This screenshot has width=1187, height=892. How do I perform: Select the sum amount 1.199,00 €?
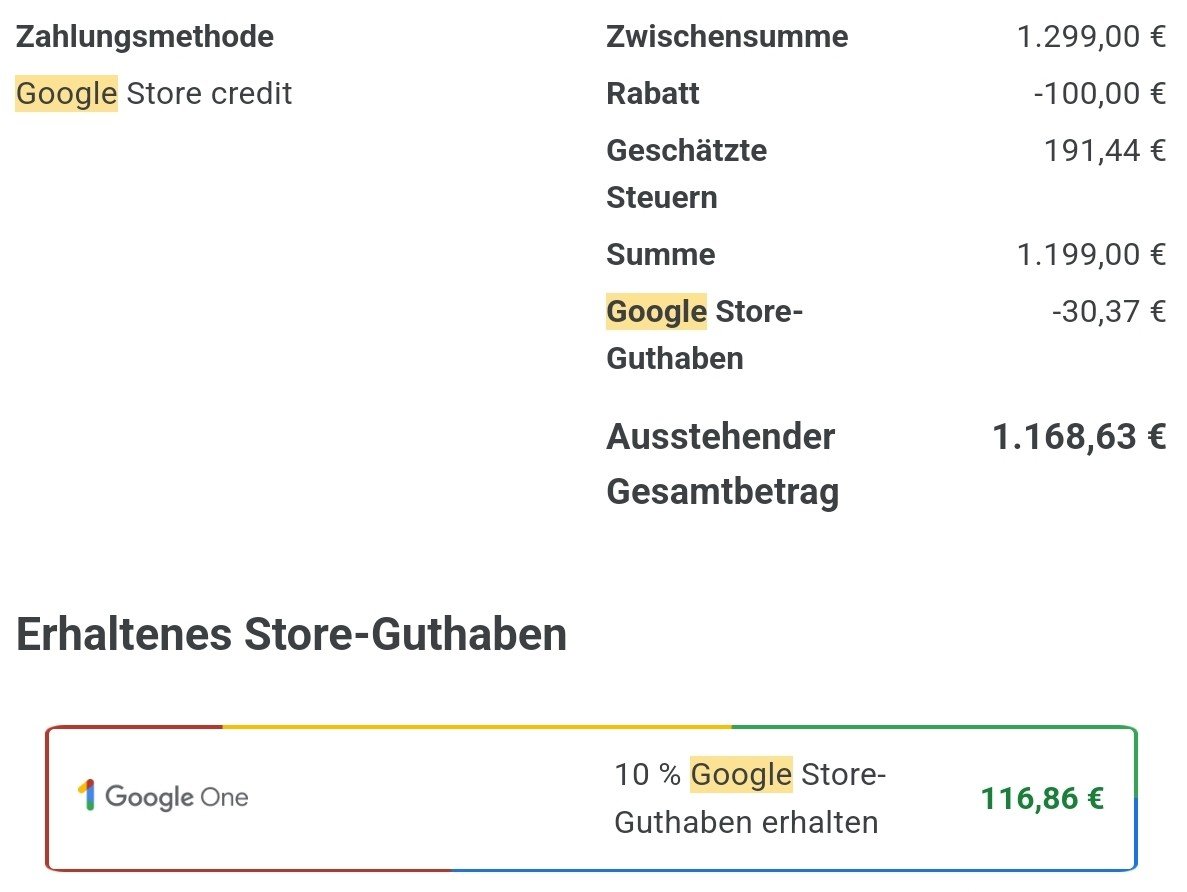point(1091,254)
